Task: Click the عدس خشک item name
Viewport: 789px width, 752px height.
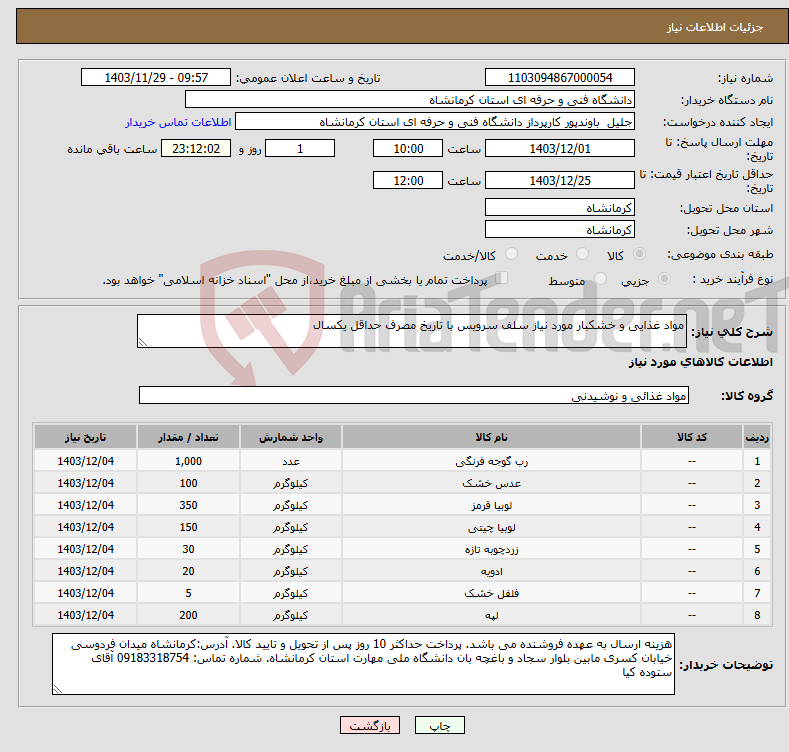Action: [491, 483]
